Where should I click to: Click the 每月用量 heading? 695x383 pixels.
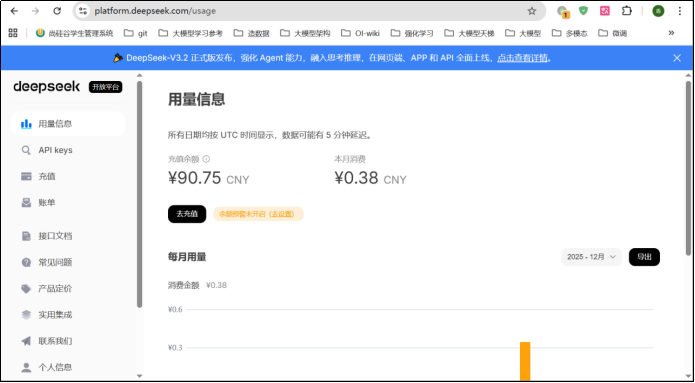[187, 257]
